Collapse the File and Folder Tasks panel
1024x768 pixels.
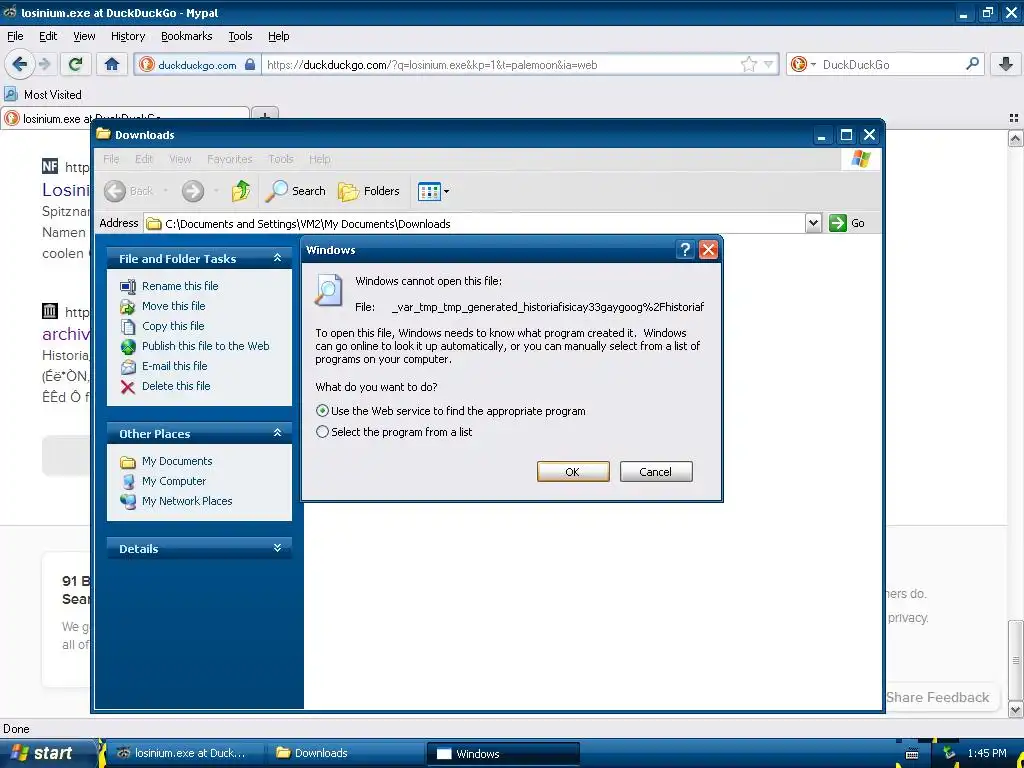[278, 258]
